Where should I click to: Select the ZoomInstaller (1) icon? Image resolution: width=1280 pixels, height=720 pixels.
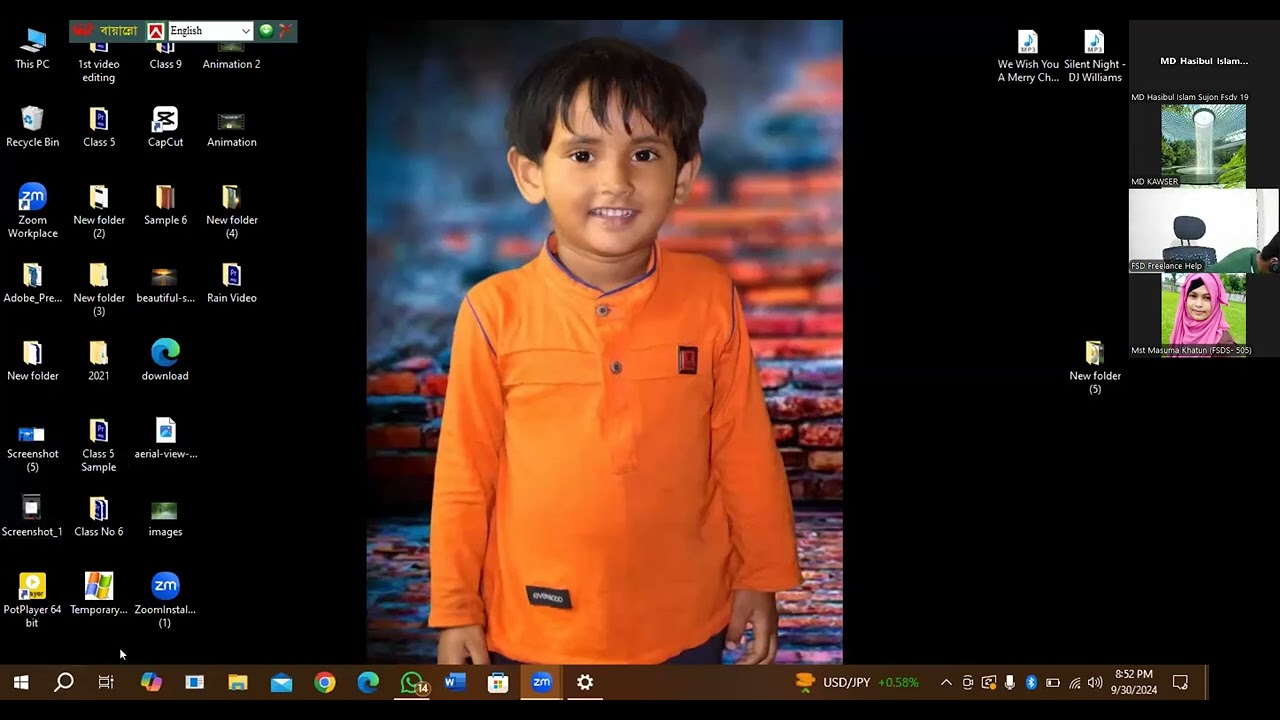[x=165, y=600]
